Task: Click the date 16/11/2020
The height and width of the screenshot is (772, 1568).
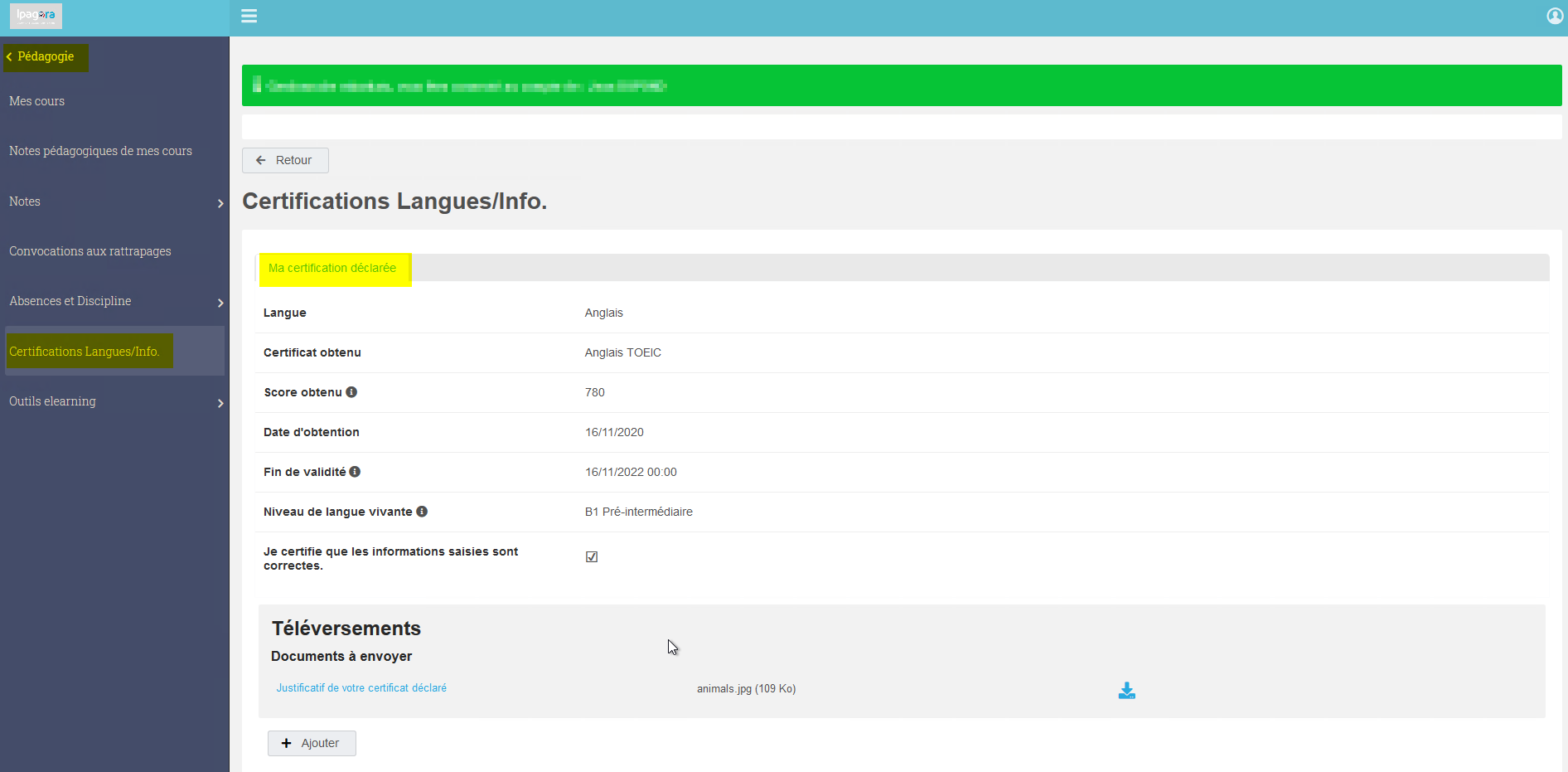Action: click(x=615, y=432)
